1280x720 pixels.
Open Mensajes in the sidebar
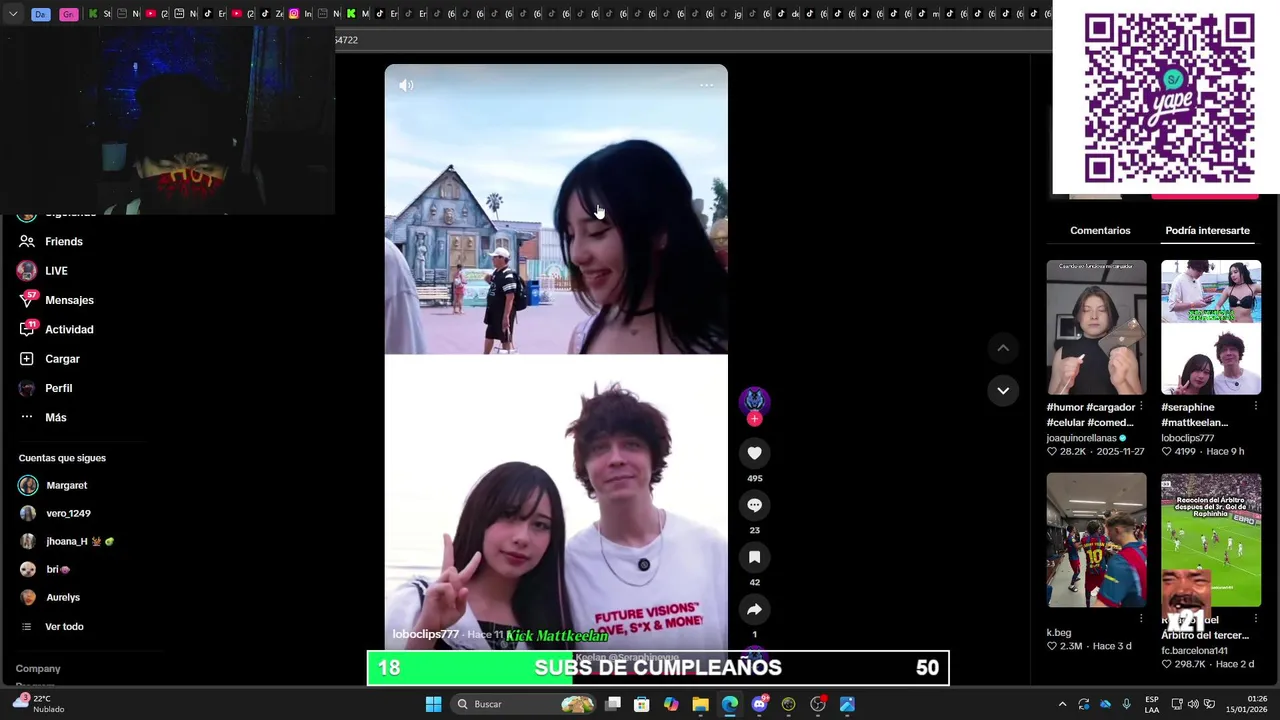tap(69, 300)
